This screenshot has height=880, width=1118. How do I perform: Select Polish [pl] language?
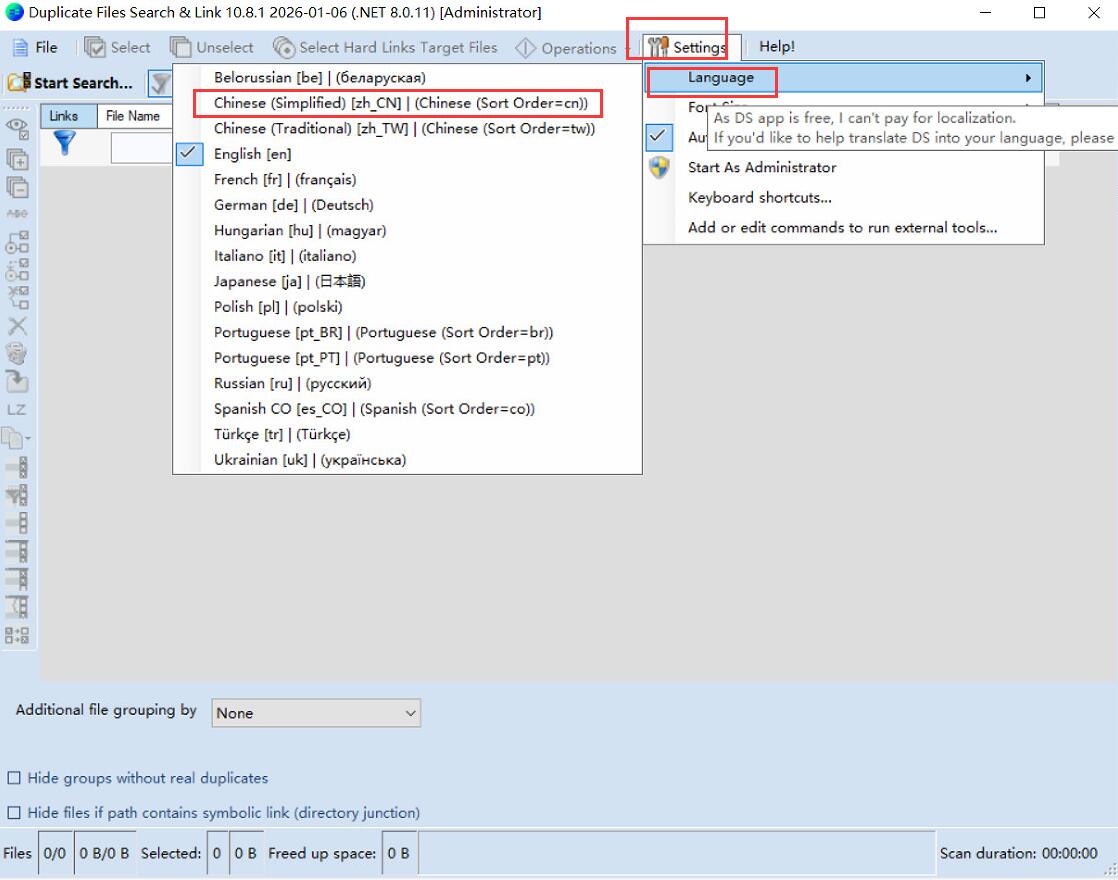tap(407, 307)
